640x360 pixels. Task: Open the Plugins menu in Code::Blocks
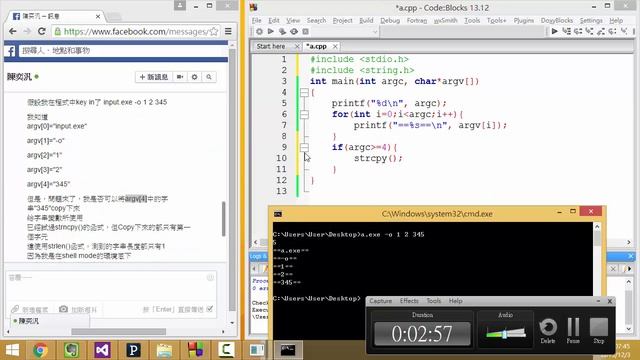[524, 20]
